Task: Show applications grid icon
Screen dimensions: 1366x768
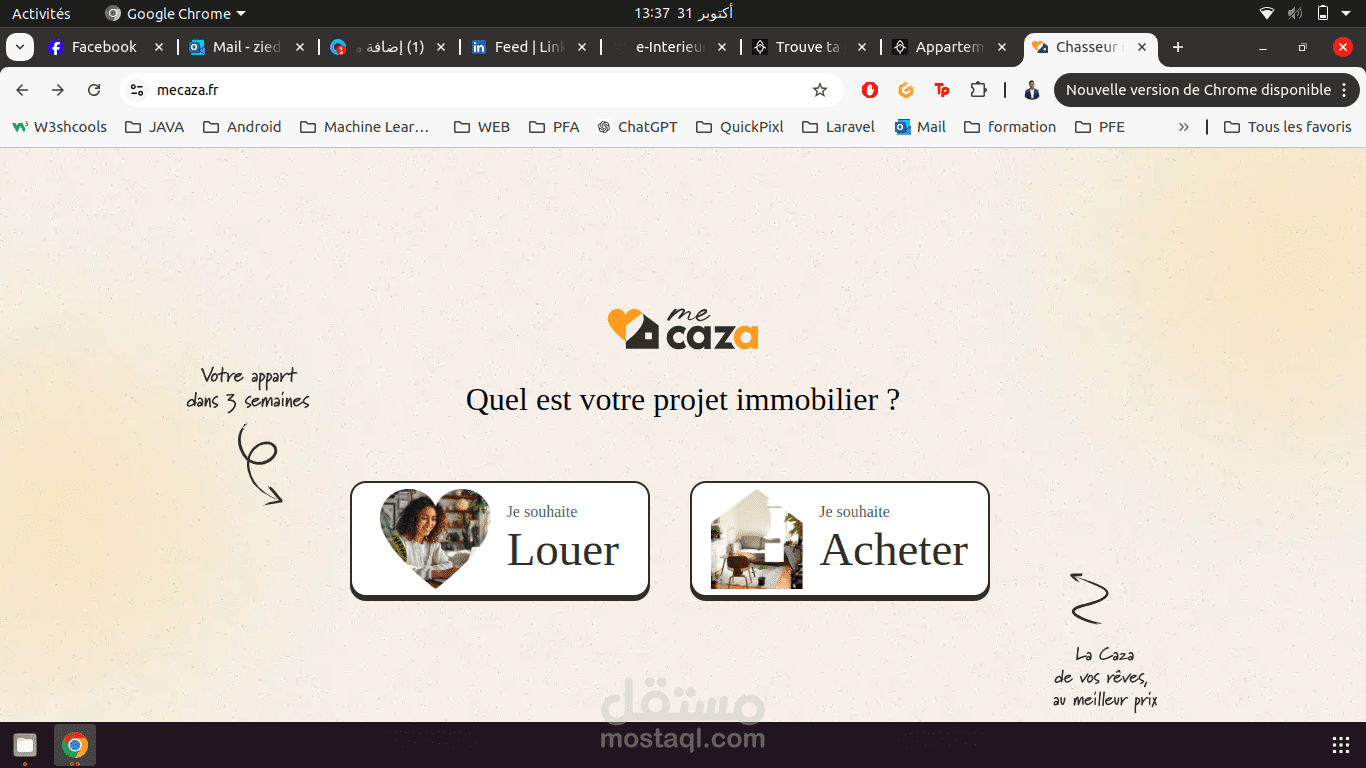Action: 1341,745
